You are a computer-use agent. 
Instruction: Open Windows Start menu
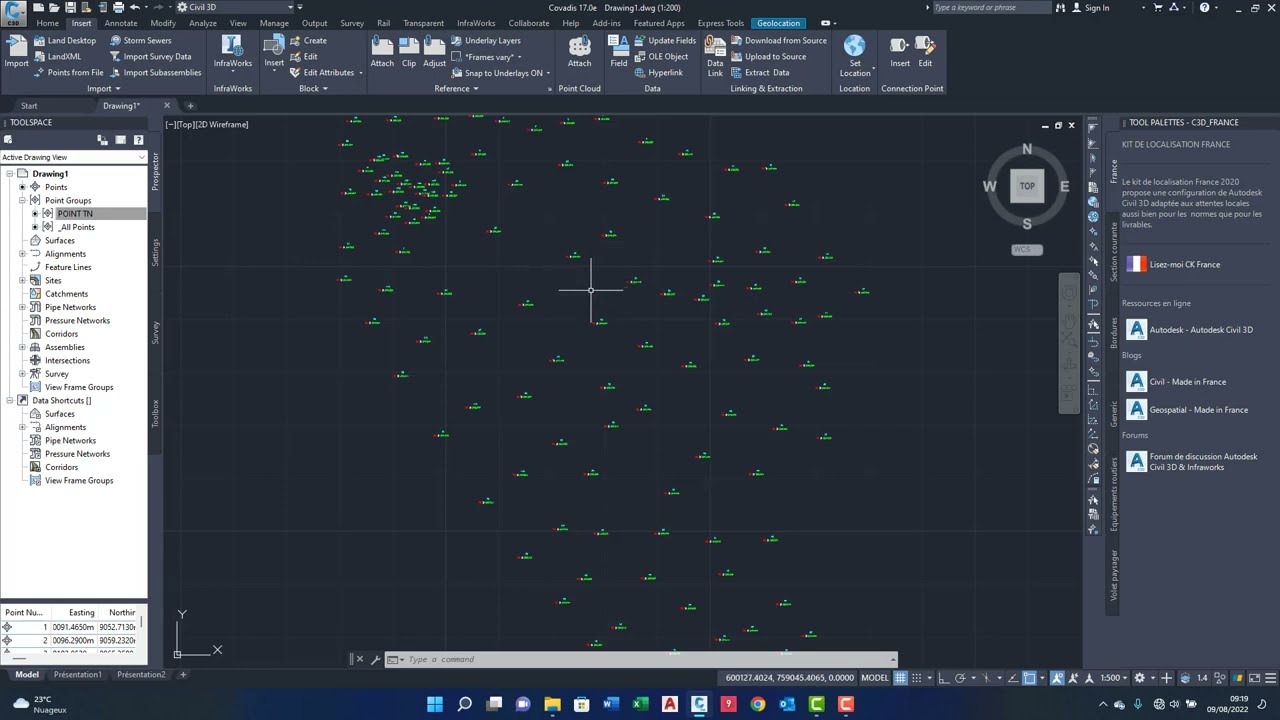click(435, 705)
